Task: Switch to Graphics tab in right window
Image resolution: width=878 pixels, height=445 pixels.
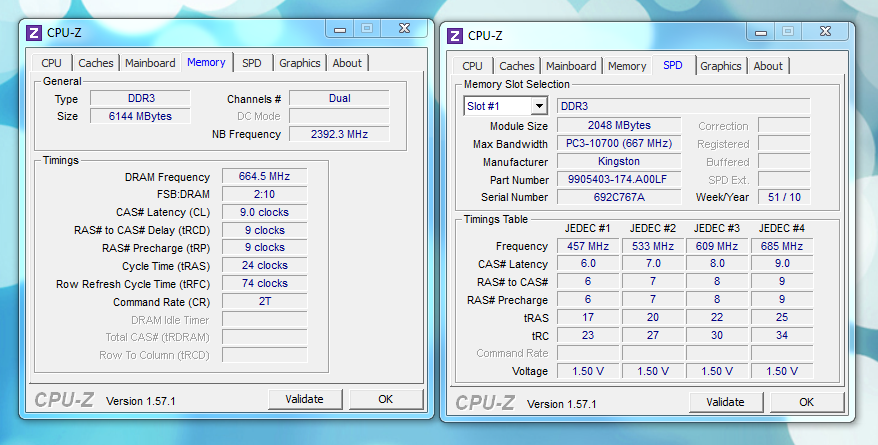Action: [x=720, y=66]
